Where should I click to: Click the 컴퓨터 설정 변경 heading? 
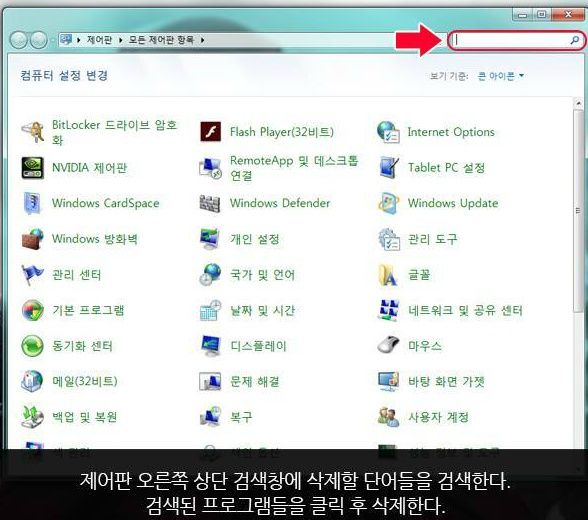coord(64,75)
